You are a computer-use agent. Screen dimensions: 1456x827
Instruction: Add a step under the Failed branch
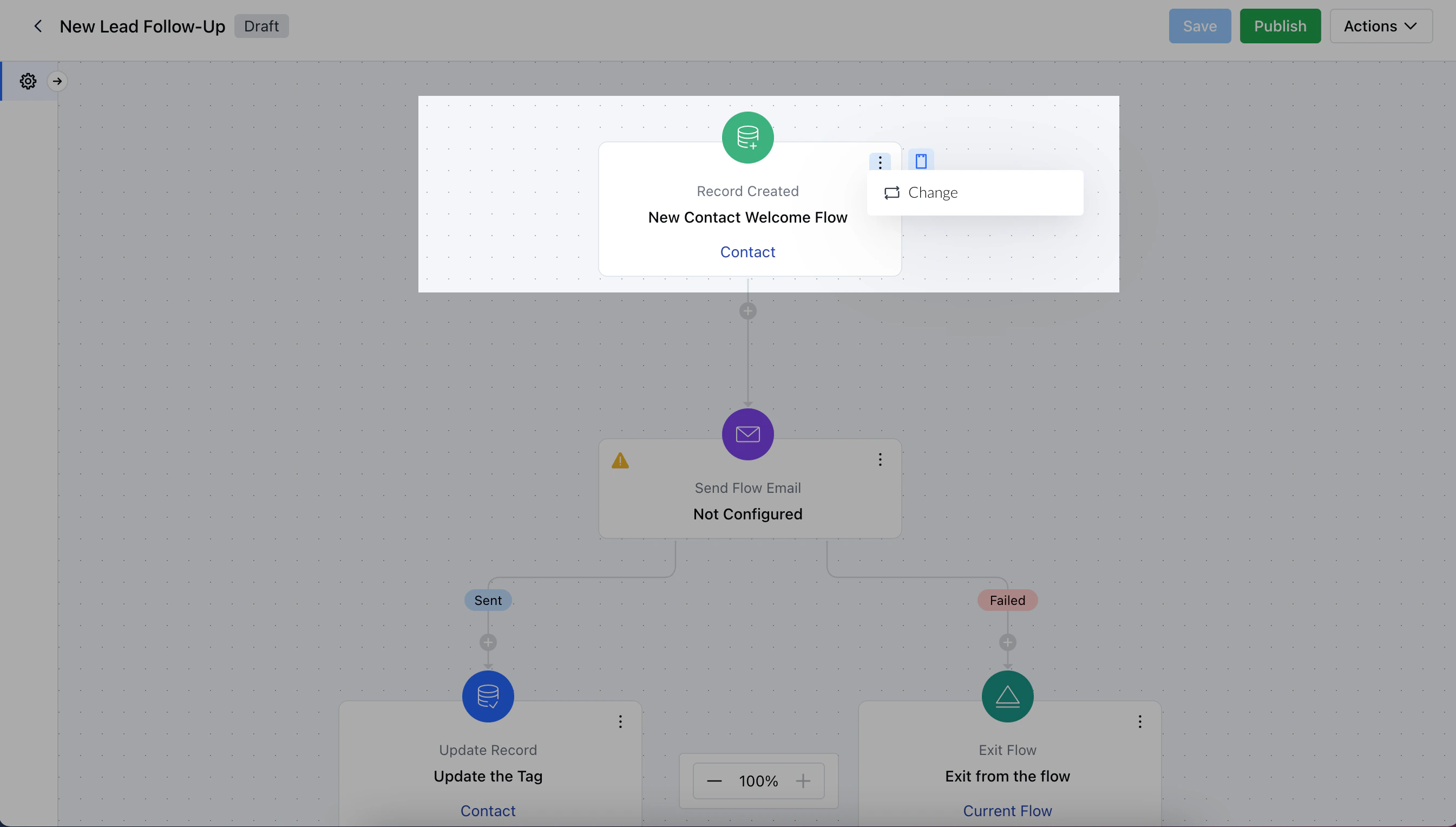coord(1007,642)
